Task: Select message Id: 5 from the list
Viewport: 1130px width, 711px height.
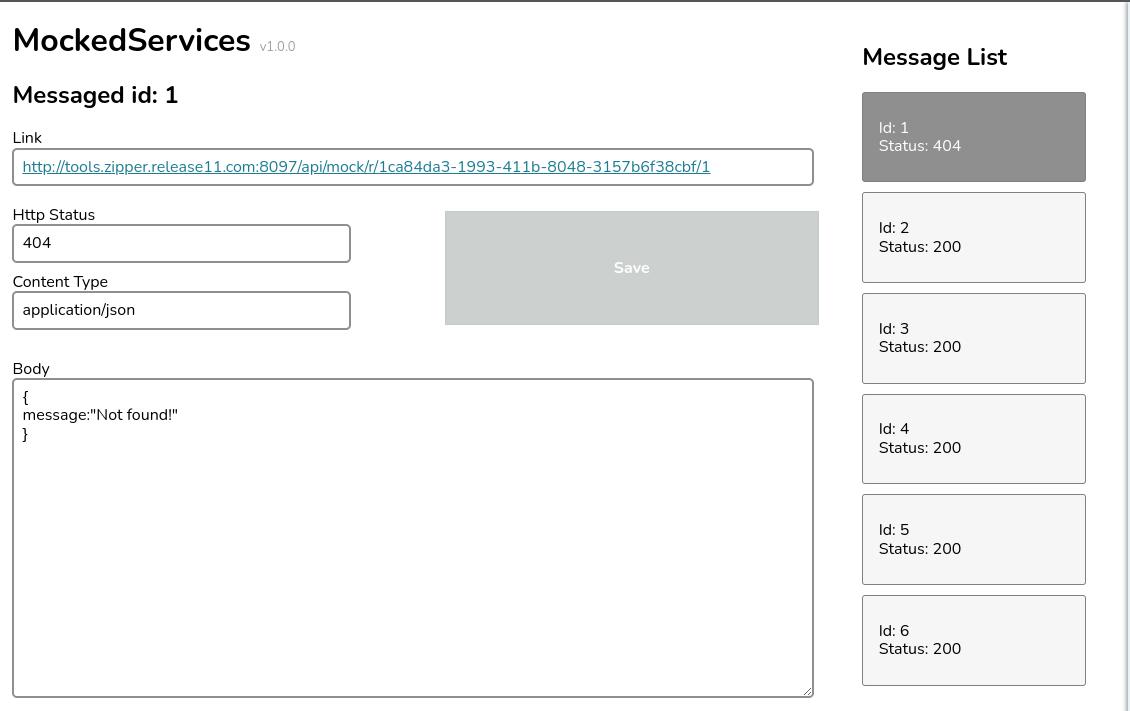Action: tap(973, 539)
